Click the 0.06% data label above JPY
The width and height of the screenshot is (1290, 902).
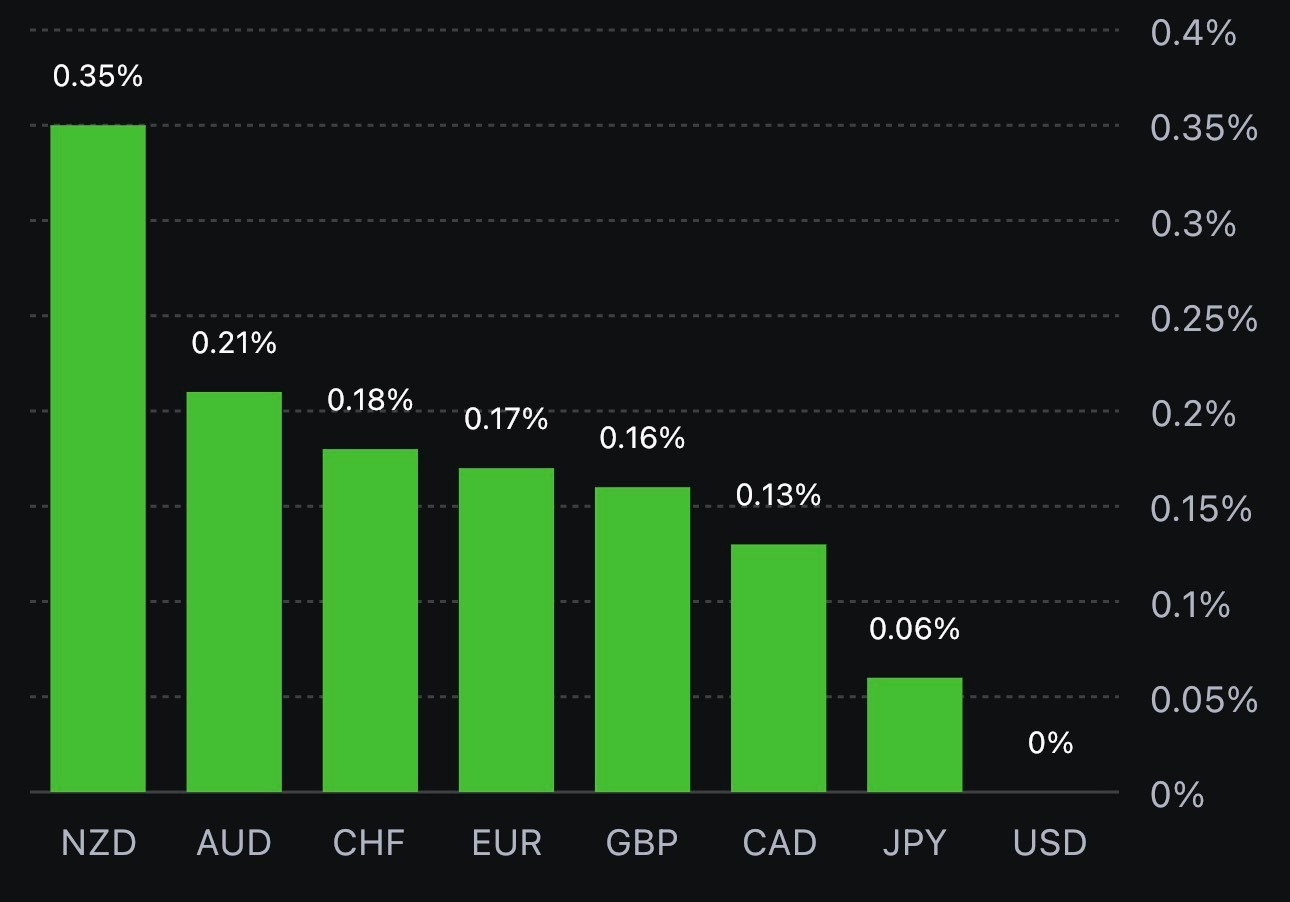pyautogui.click(x=914, y=629)
